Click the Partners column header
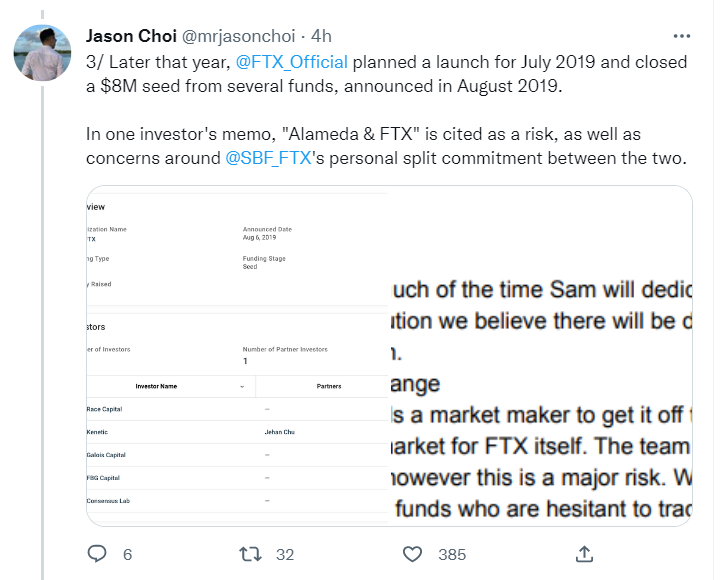This screenshot has height=580, width=724. tap(321, 386)
